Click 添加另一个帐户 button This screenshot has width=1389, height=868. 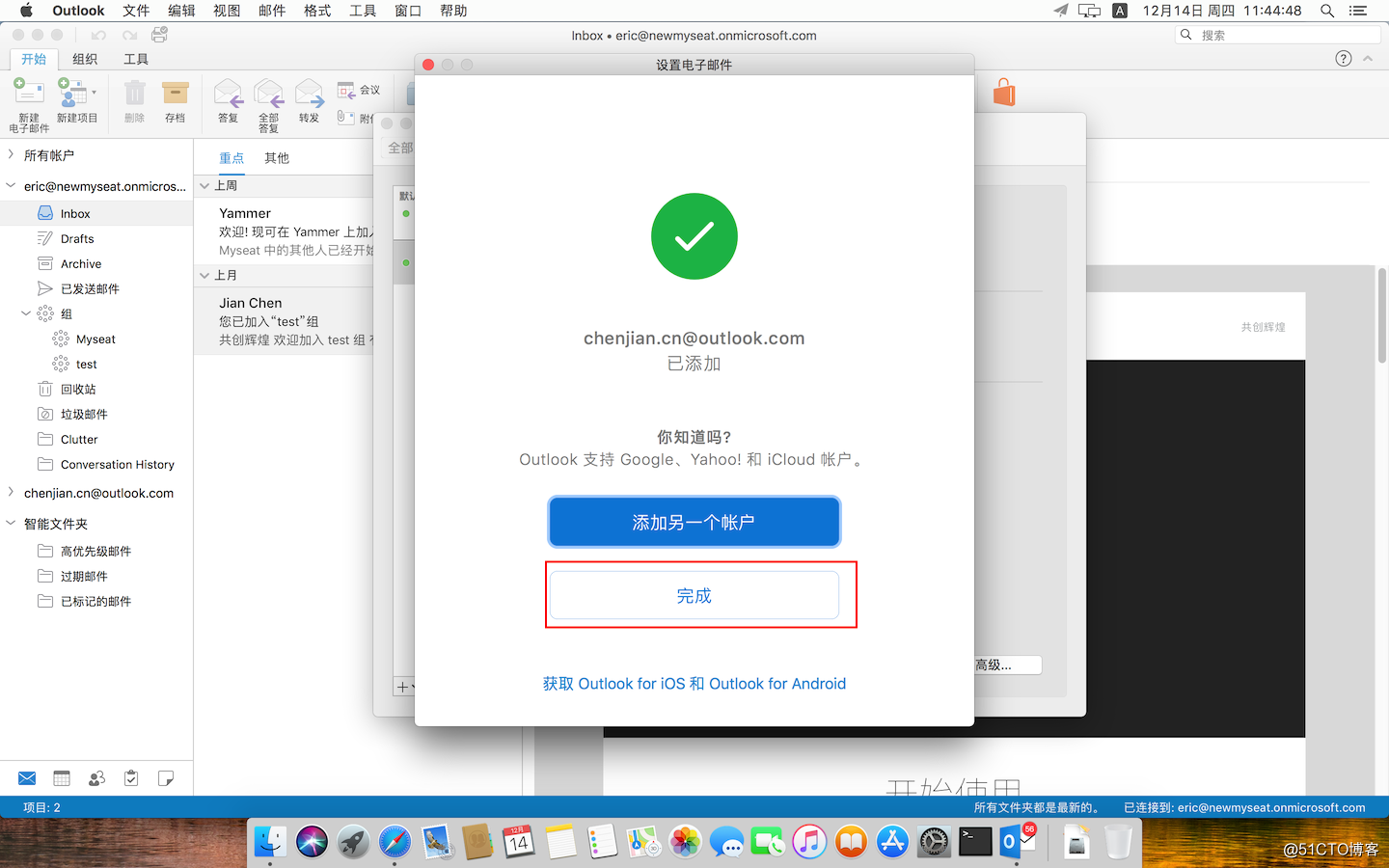pyautogui.click(x=694, y=522)
